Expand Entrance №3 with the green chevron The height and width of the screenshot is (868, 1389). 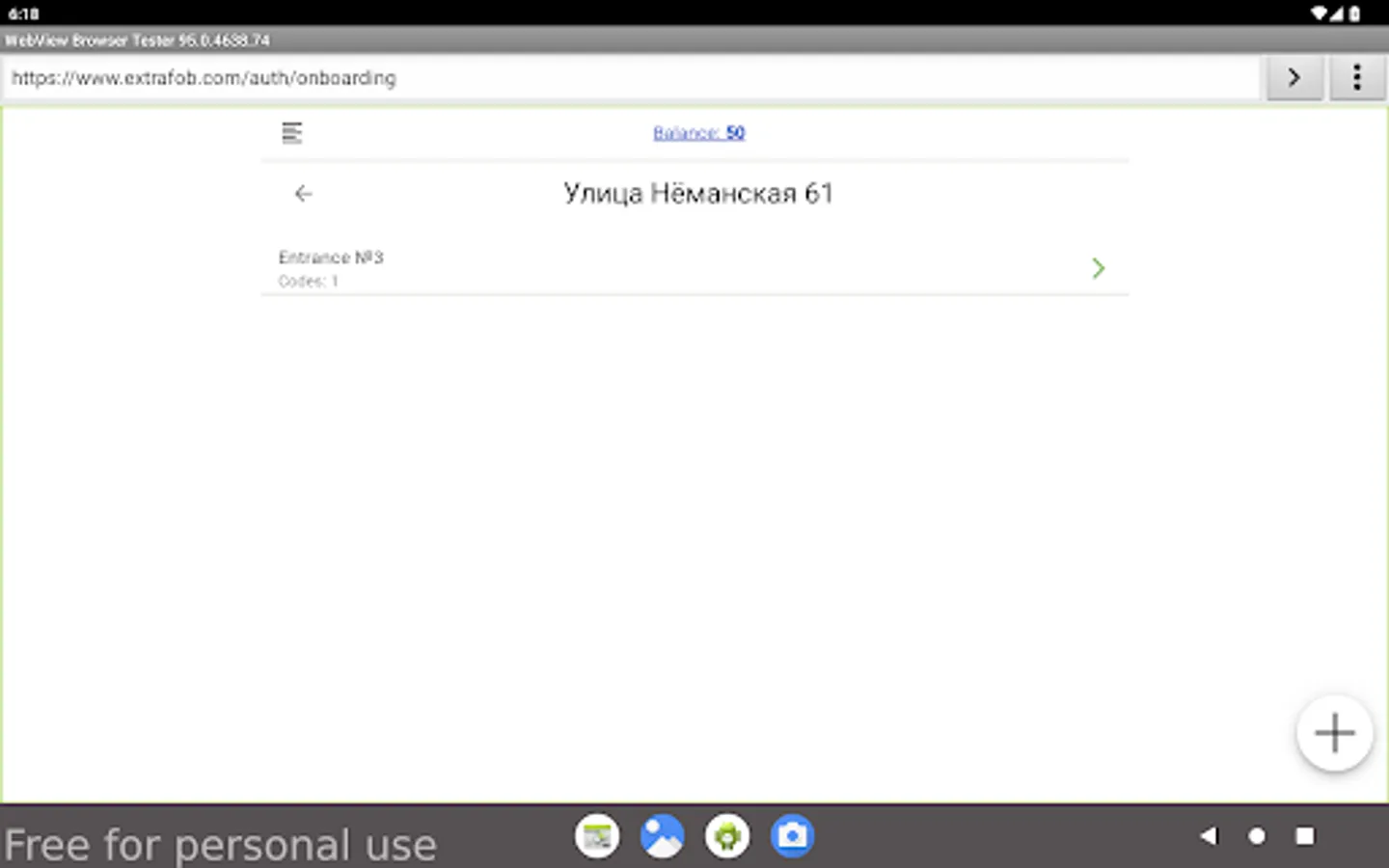pyautogui.click(x=1098, y=268)
